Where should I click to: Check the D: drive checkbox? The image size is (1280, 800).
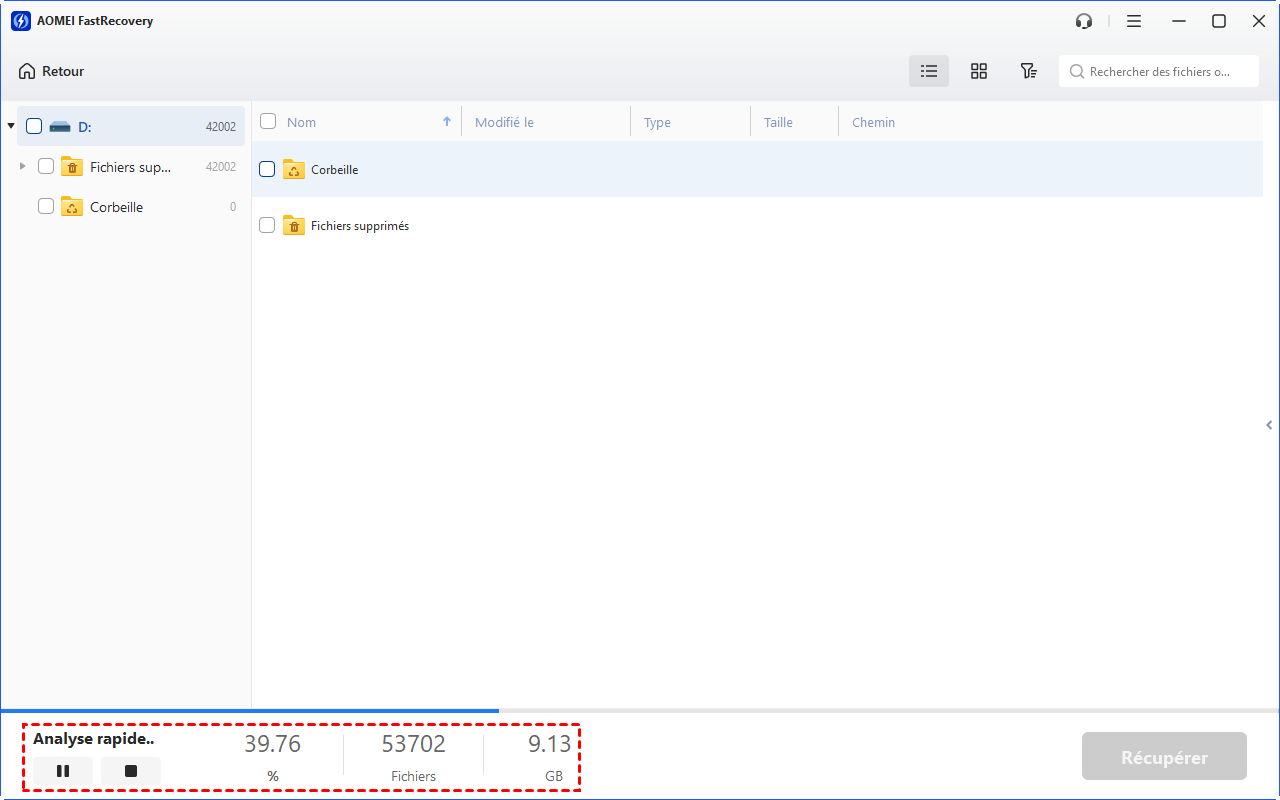point(34,126)
